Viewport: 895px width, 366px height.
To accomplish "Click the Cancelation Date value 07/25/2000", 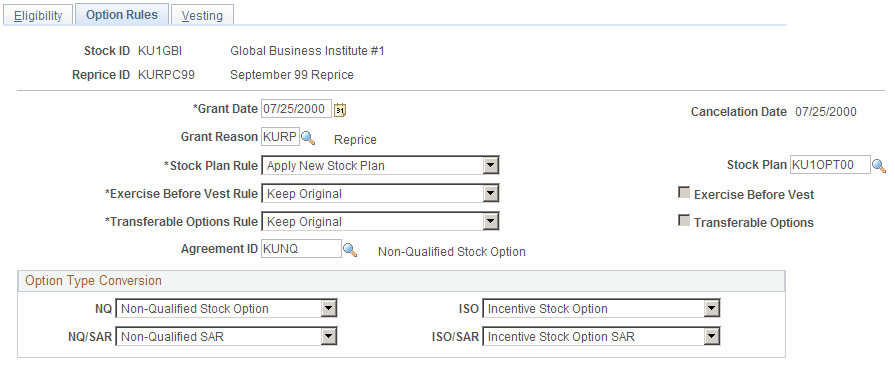I will 825,112.
